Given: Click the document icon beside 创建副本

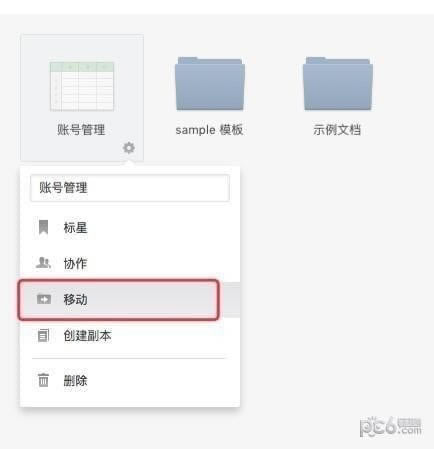Looking at the screenshot, I should coord(43,335).
